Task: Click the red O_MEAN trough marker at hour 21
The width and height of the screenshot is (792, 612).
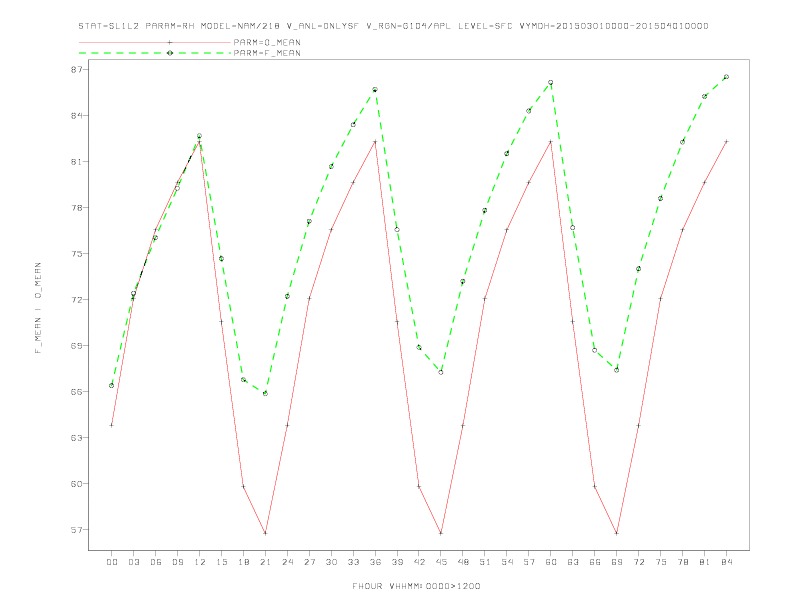Action: coord(265,533)
